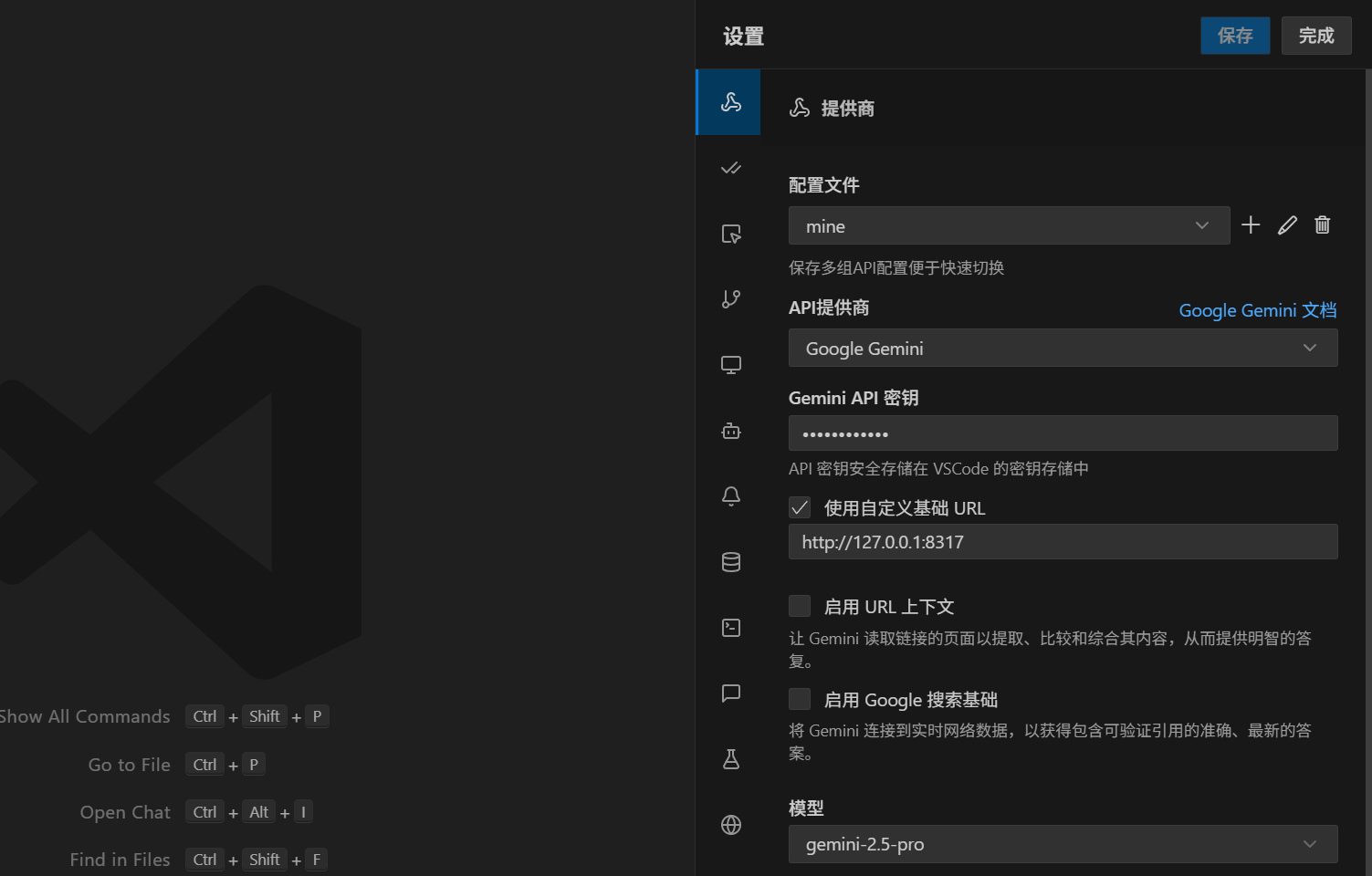Open the 配置文件 profile dropdown
Image resolution: width=1372 pixels, height=876 pixels.
[1009, 225]
